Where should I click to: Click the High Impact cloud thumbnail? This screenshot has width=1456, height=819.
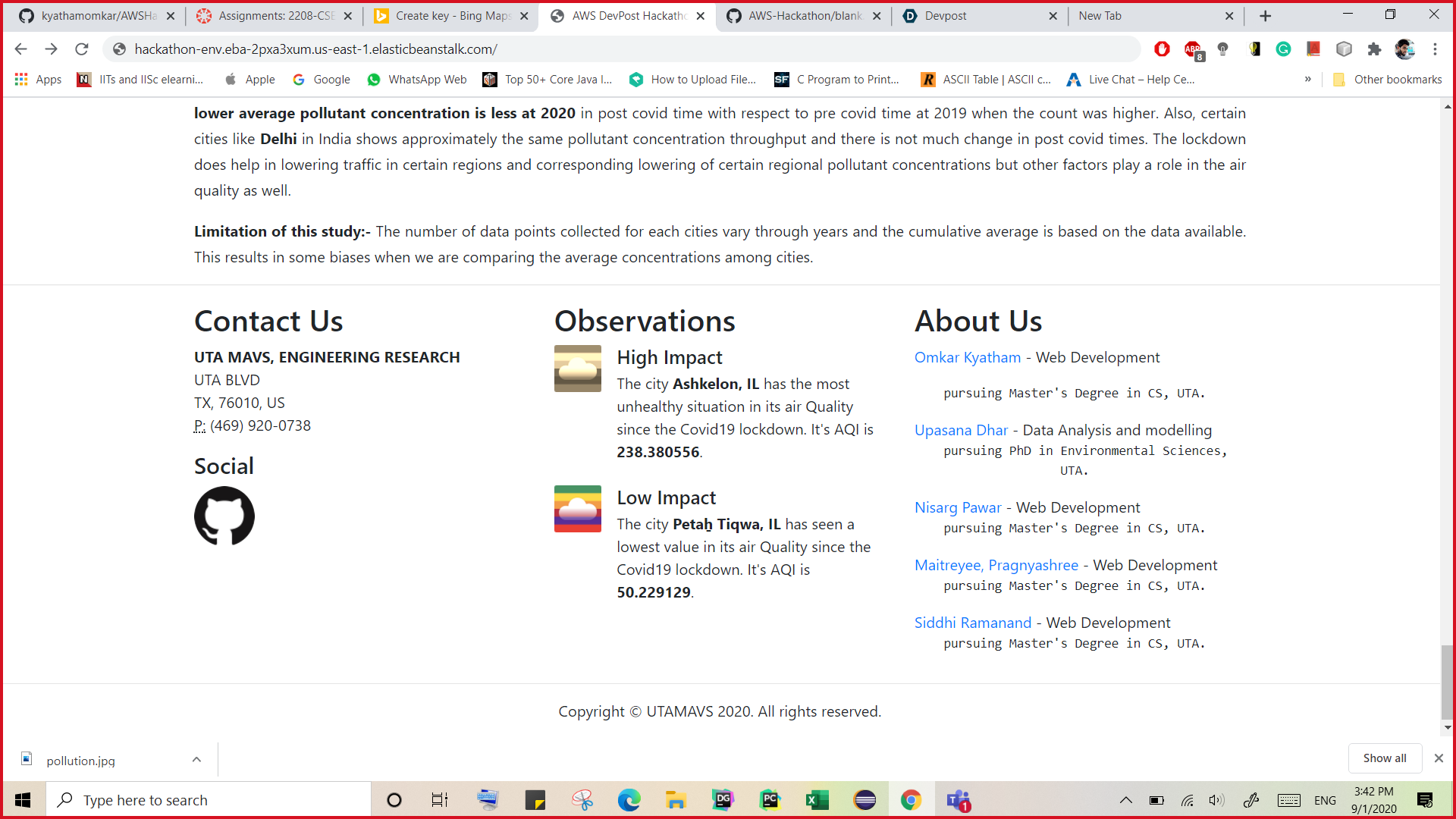[x=577, y=369]
